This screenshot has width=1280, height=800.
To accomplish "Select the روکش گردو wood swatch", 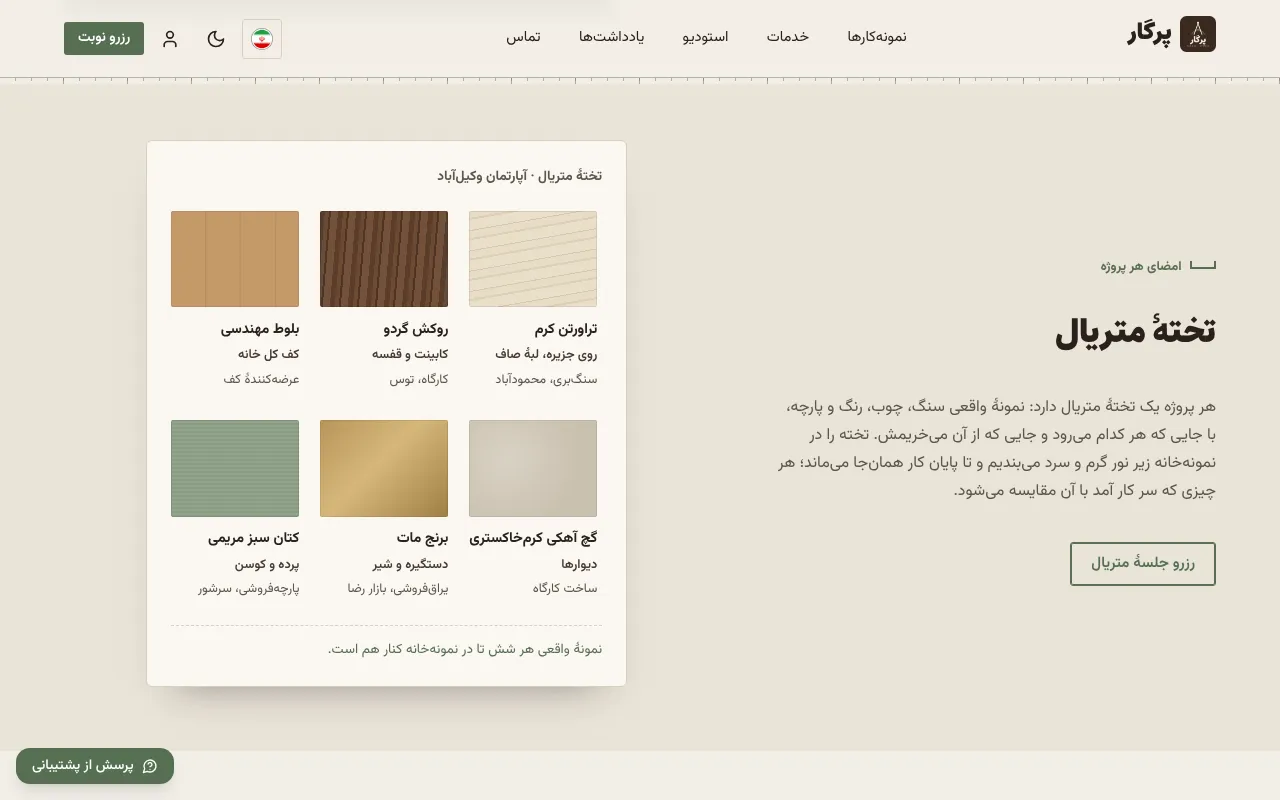I will (x=384, y=259).
